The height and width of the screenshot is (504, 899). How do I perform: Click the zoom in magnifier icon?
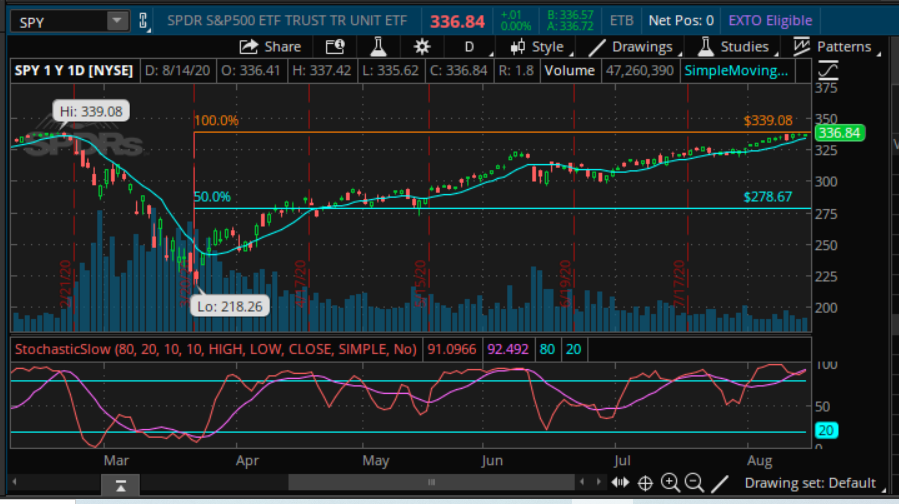670,483
